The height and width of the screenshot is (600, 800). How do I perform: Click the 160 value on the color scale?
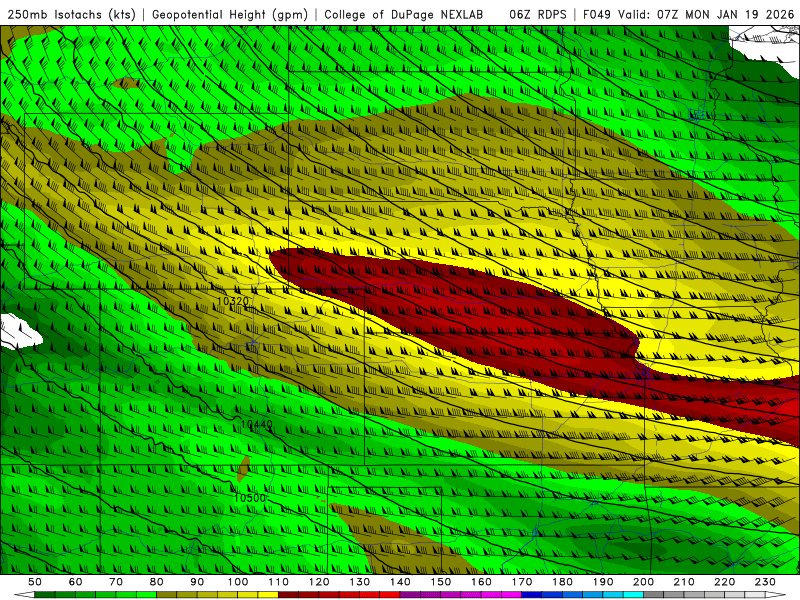(x=481, y=582)
